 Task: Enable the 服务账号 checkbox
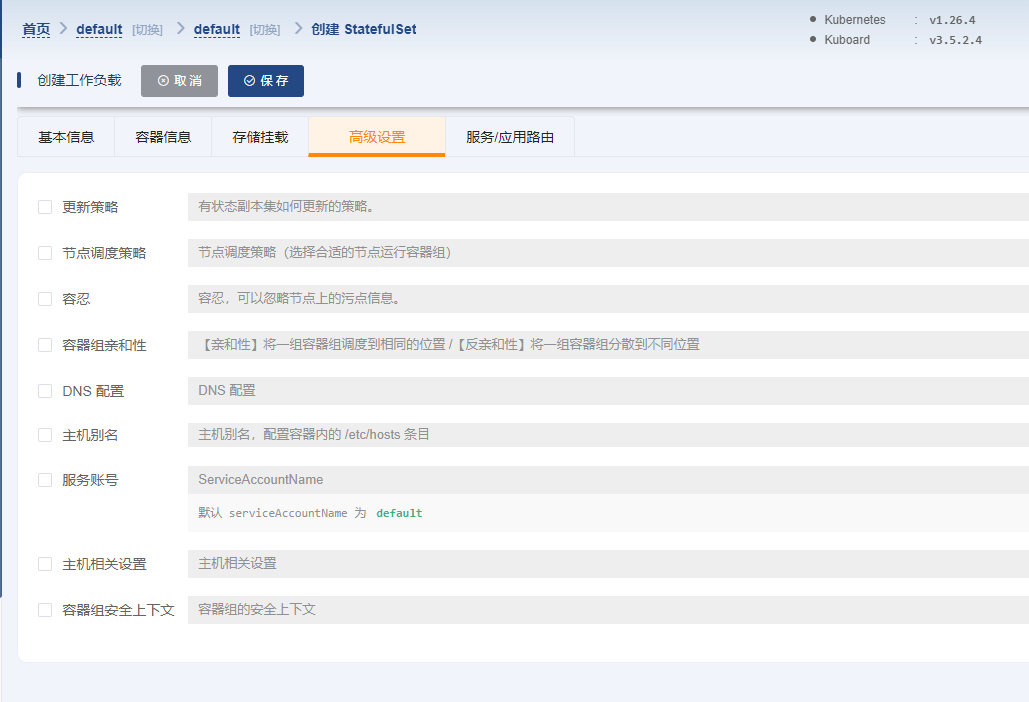click(45, 480)
